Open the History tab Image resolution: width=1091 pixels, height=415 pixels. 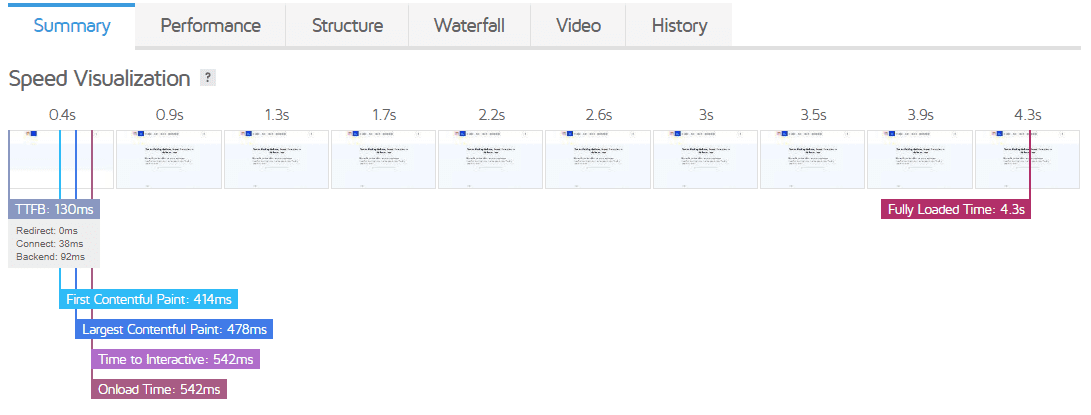[679, 26]
